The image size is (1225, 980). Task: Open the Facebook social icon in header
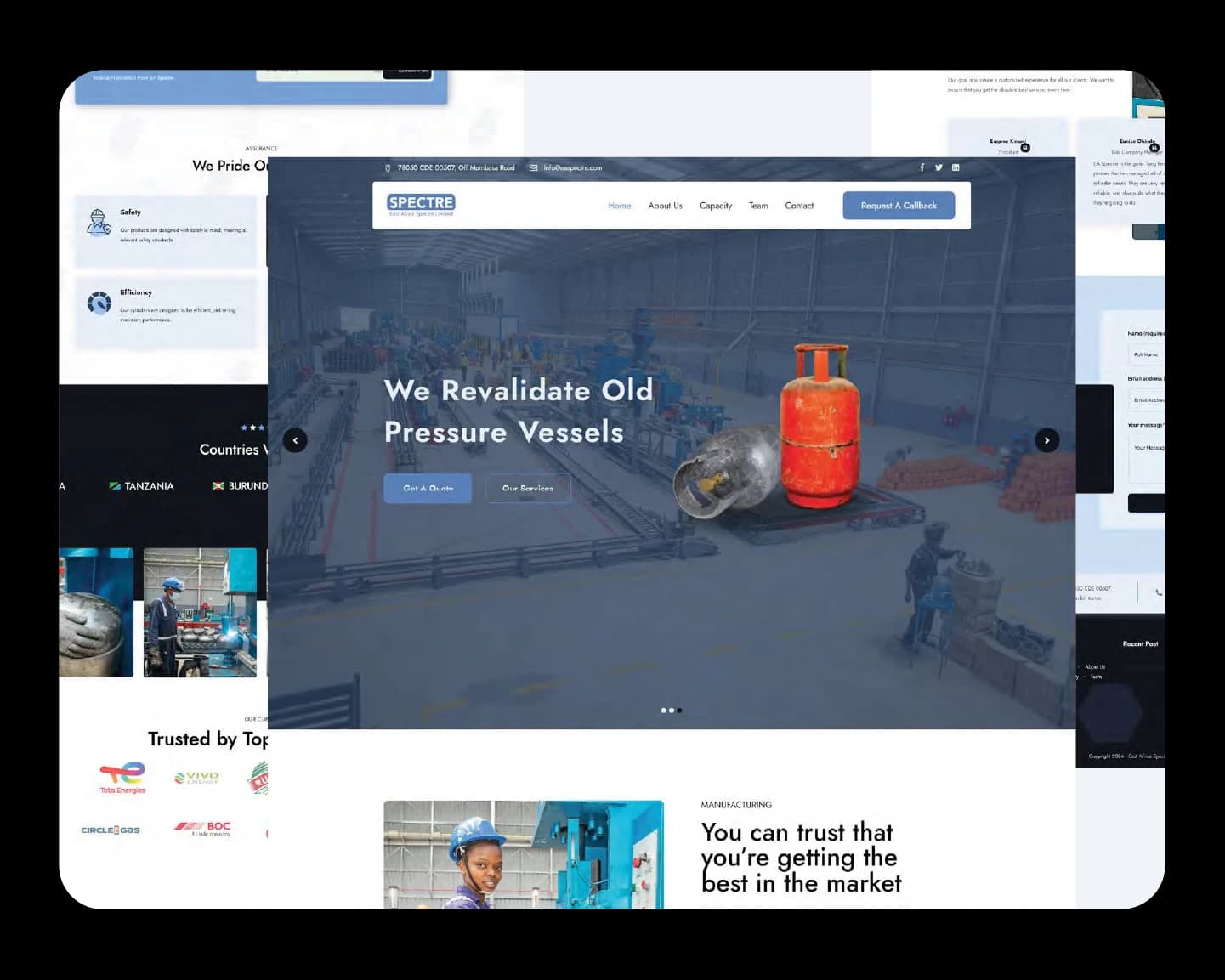pyautogui.click(x=922, y=167)
